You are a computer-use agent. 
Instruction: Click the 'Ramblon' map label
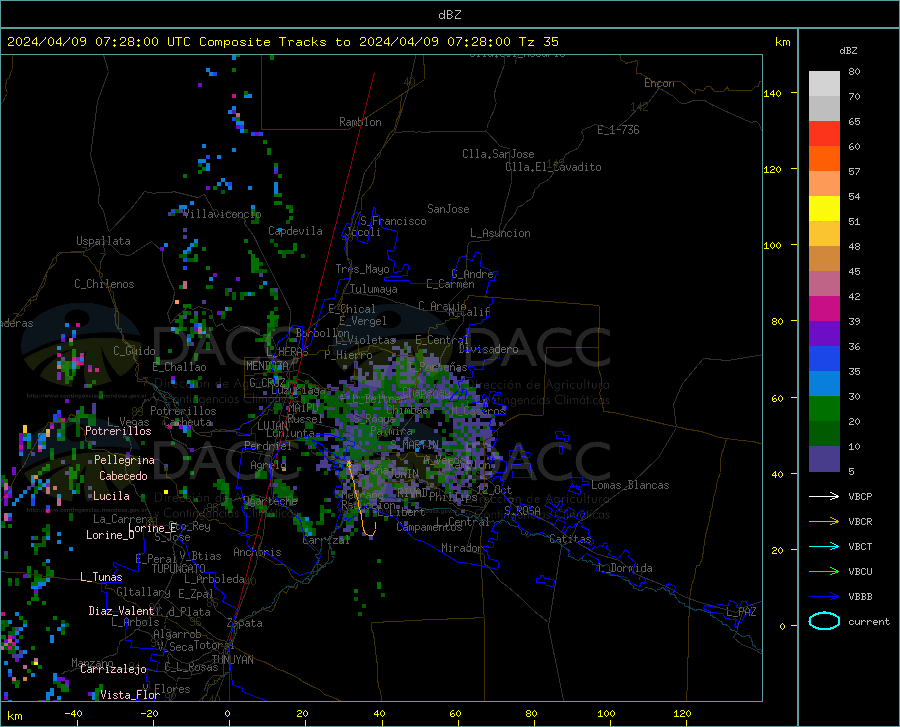pos(360,122)
